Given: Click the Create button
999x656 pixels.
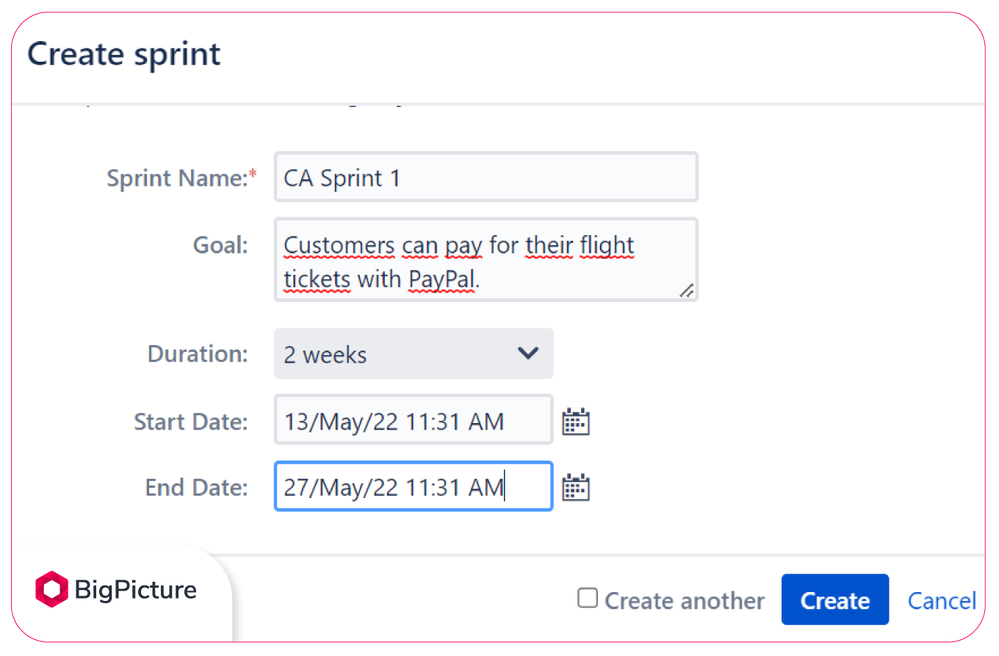Looking at the screenshot, I should click(x=835, y=599).
